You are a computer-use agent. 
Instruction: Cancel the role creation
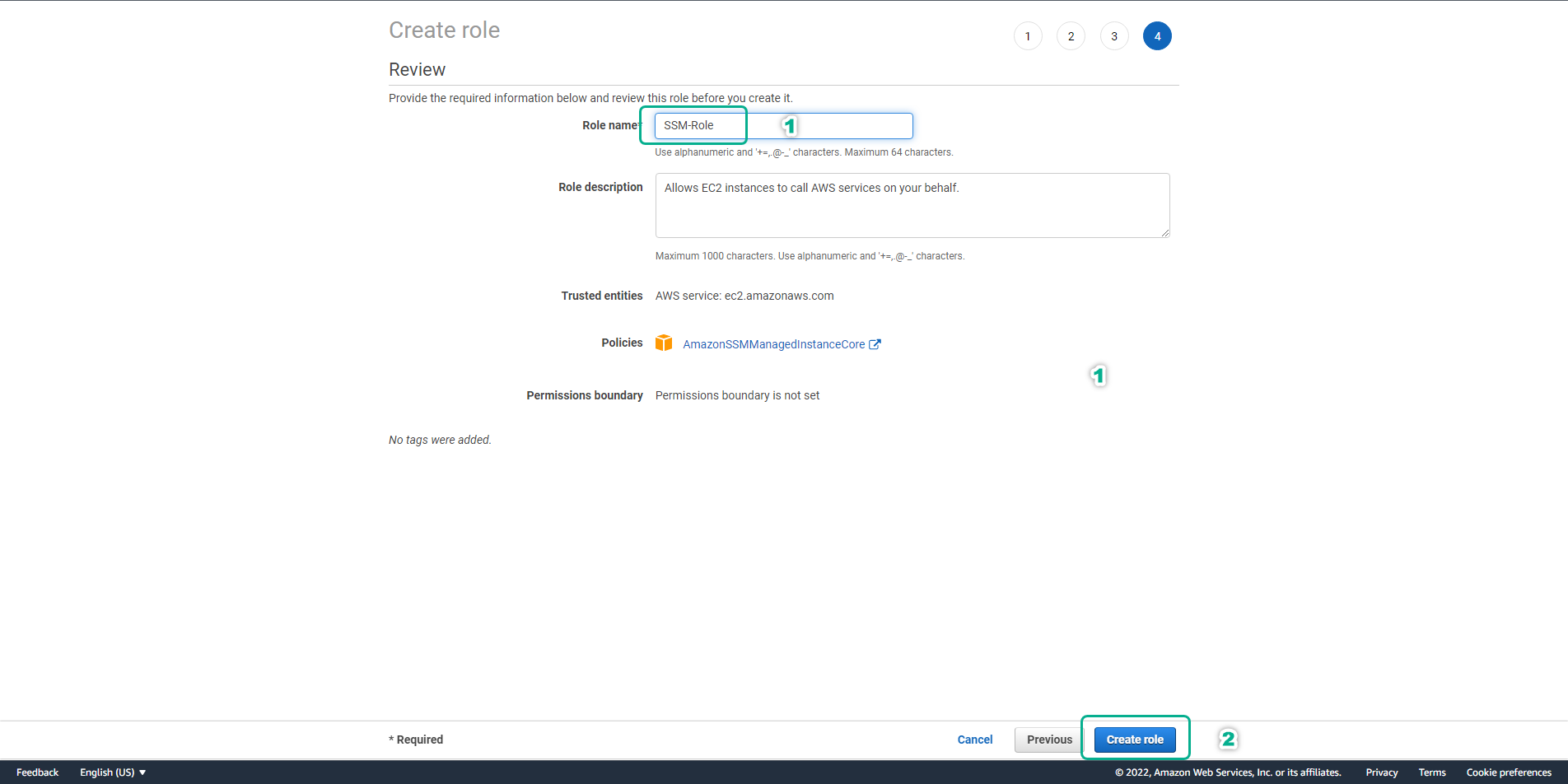pos(975,740)
